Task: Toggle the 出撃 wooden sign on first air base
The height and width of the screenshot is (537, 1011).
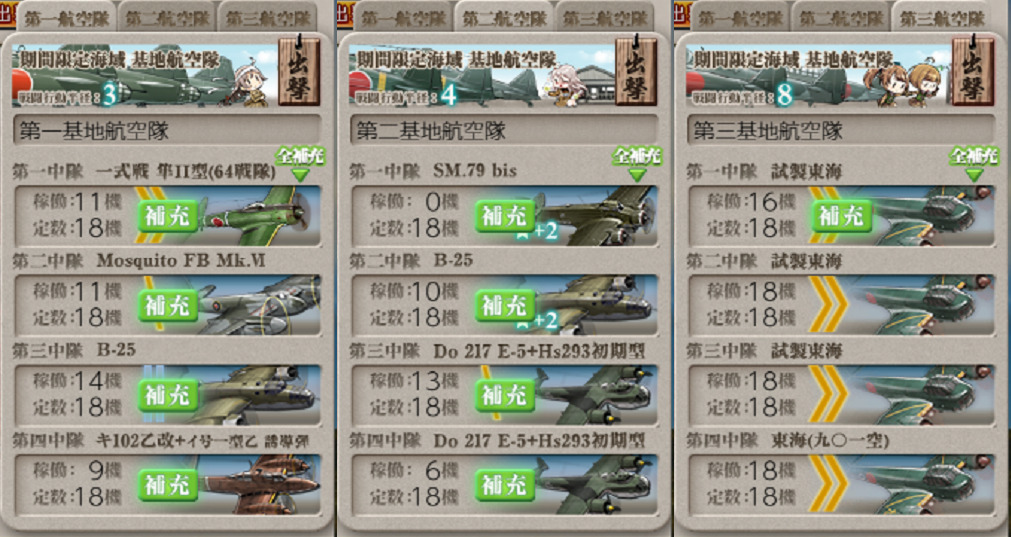Action: 299,71
